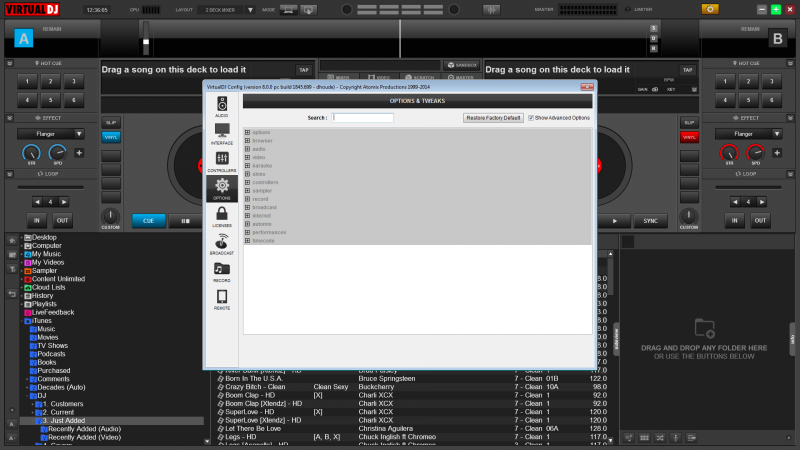
Task: Open the 2 Deck Mixer layout dropdown
Action: pyautogui.click(x=250, y=10)
